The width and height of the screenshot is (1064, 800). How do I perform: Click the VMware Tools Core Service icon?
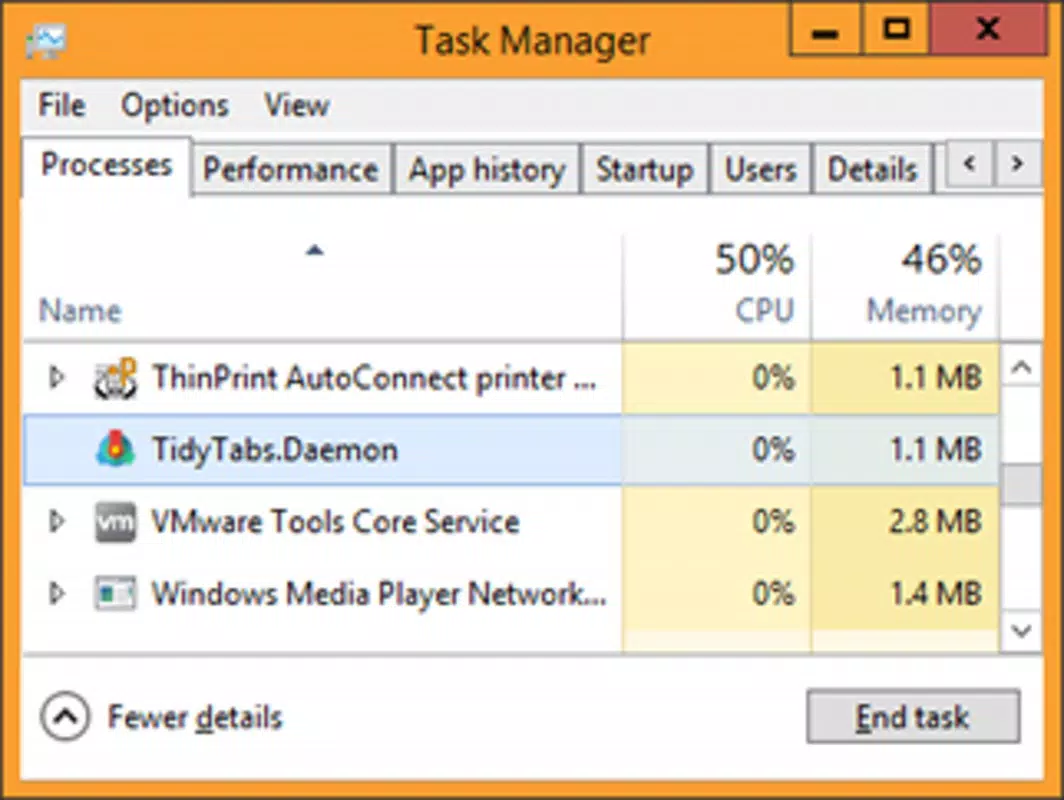point(115,521)
